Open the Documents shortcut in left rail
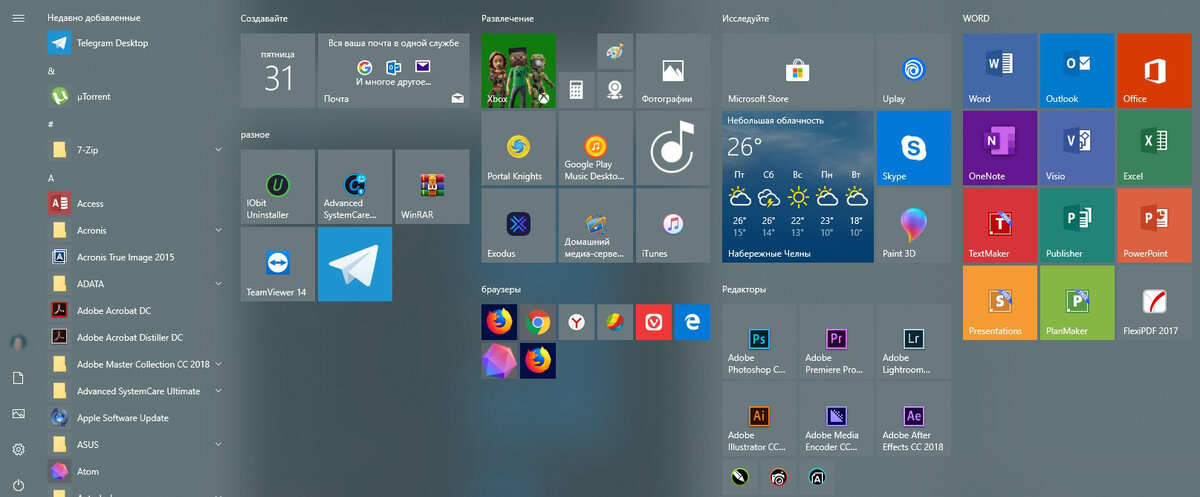 tap(18, 378)
